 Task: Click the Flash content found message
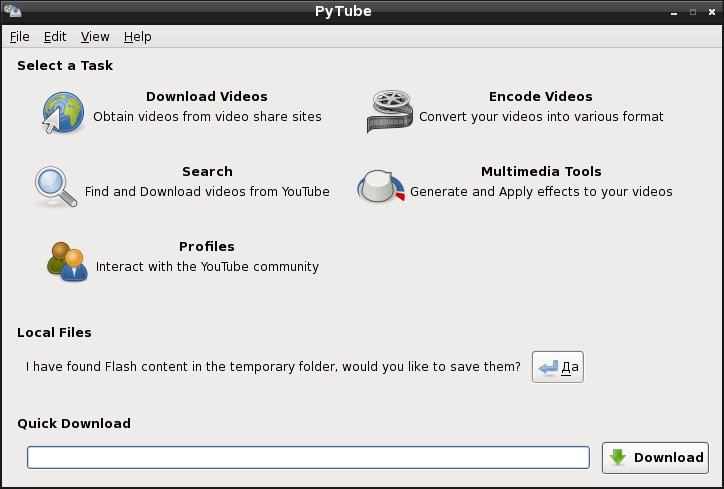click(273, 367)
